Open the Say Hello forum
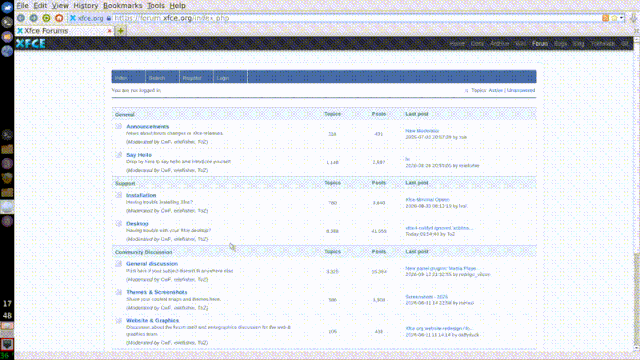The image size is (640, 360). point(139,155)
